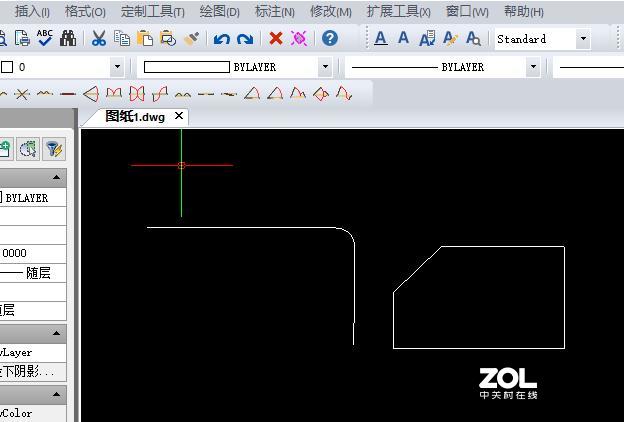
Task: Click the 下阴影... property row
Action: tap(33, 371)
